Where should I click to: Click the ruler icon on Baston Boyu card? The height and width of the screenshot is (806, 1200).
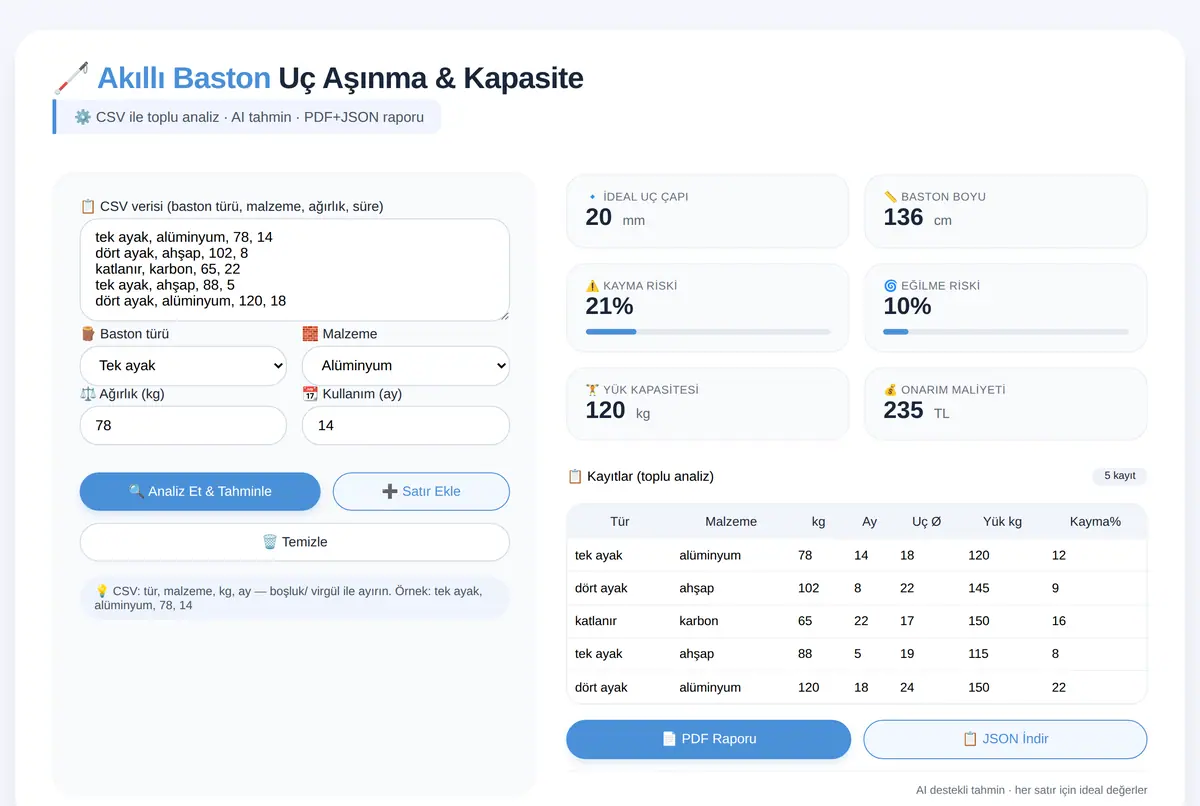coord(890,197)
